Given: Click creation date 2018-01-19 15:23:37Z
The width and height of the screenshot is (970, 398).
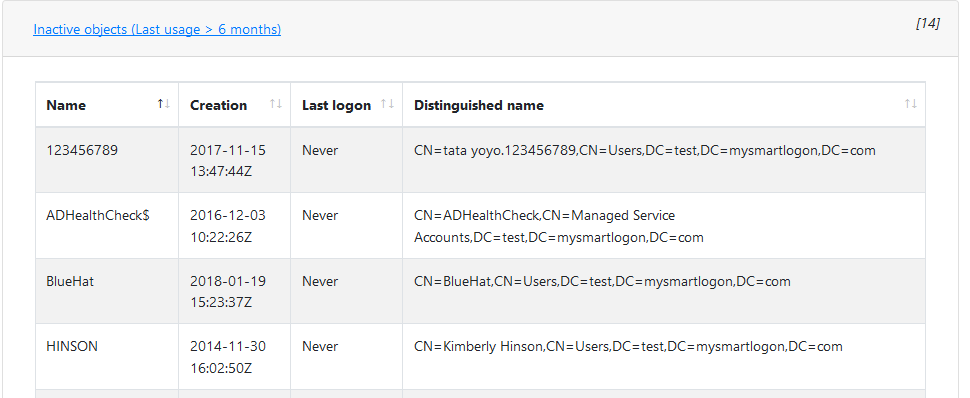Looking at the screenshot, I should (228, 292).
